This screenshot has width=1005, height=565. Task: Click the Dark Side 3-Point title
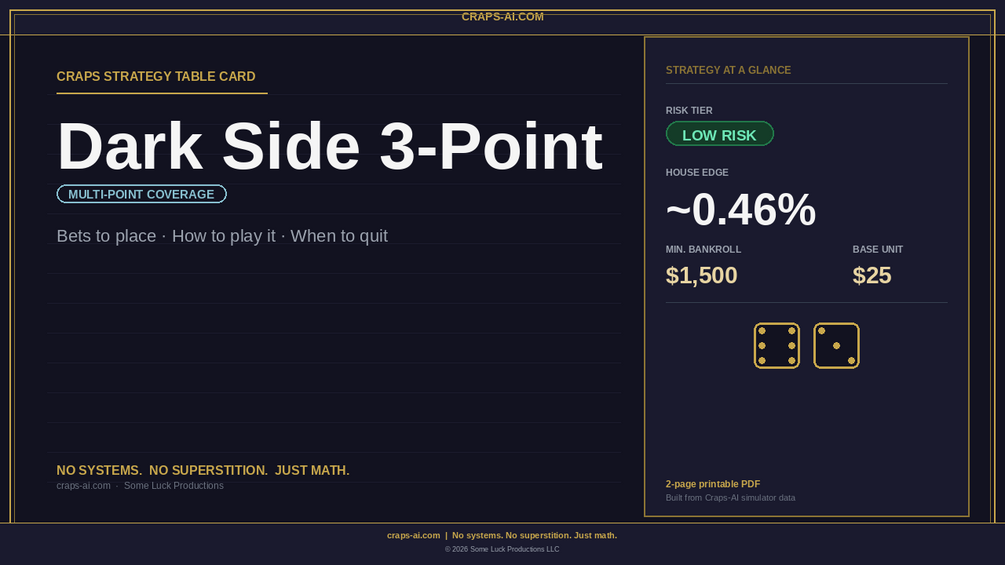tap(329, 147)
